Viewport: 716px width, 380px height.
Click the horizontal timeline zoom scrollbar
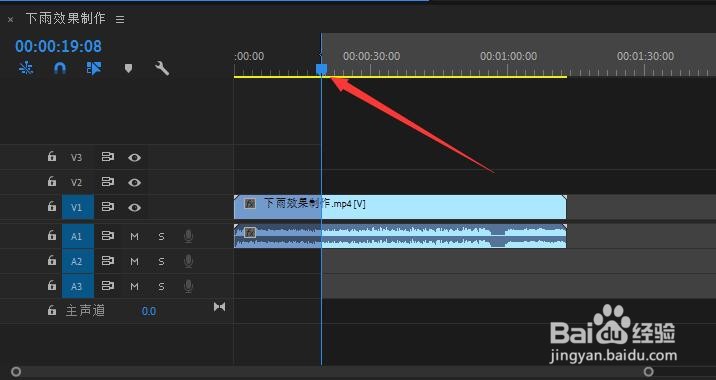332,371
